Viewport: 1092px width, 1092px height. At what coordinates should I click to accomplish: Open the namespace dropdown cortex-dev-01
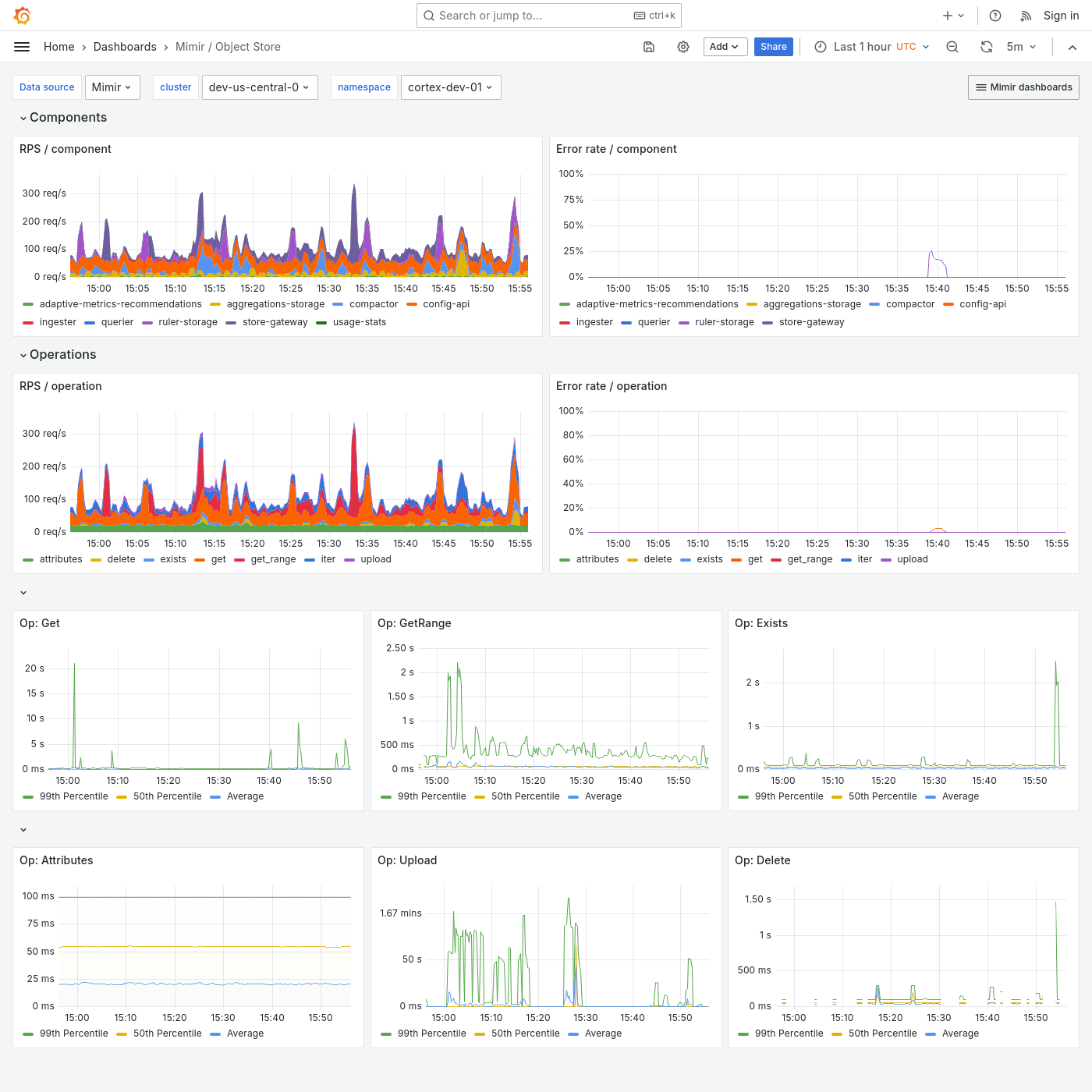pyautogui.click(x=451, y=87)
